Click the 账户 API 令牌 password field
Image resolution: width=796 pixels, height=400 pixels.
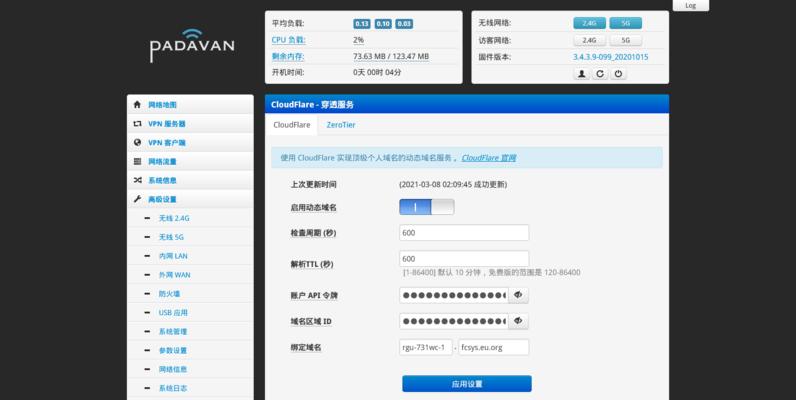pos(454,295)
